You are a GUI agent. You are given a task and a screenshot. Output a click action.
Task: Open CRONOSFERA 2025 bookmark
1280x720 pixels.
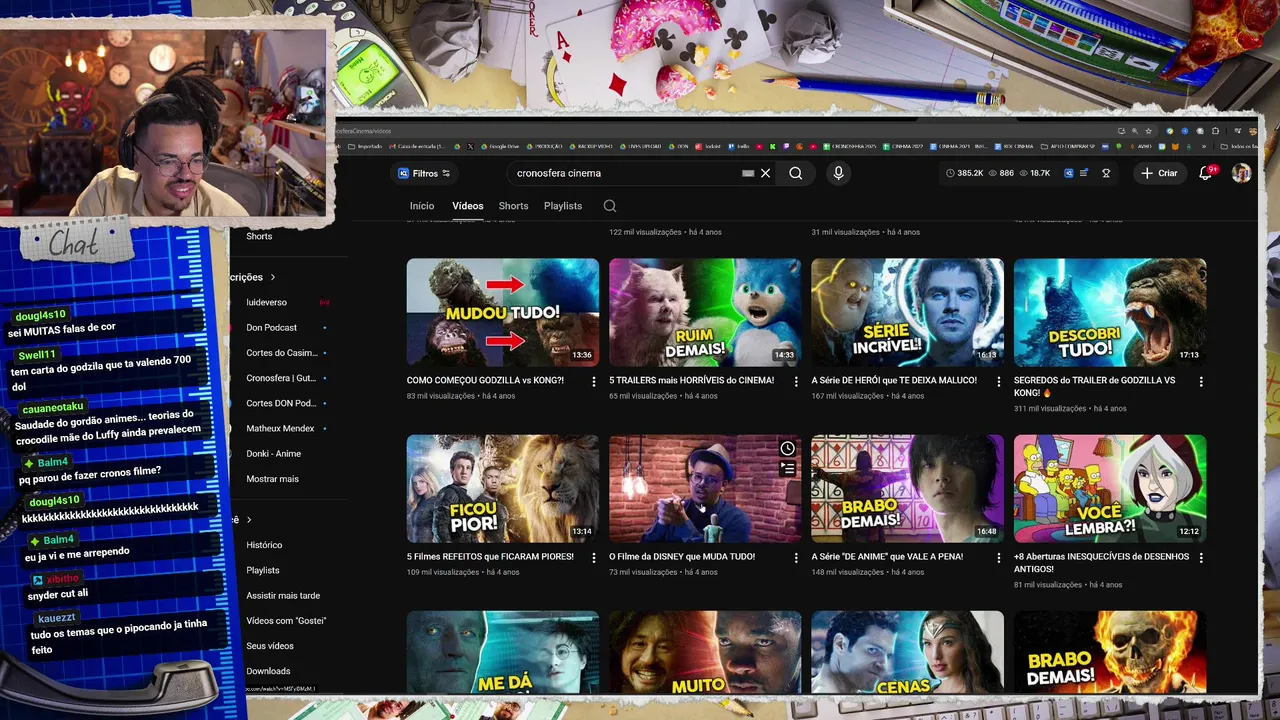click(850, 146)
